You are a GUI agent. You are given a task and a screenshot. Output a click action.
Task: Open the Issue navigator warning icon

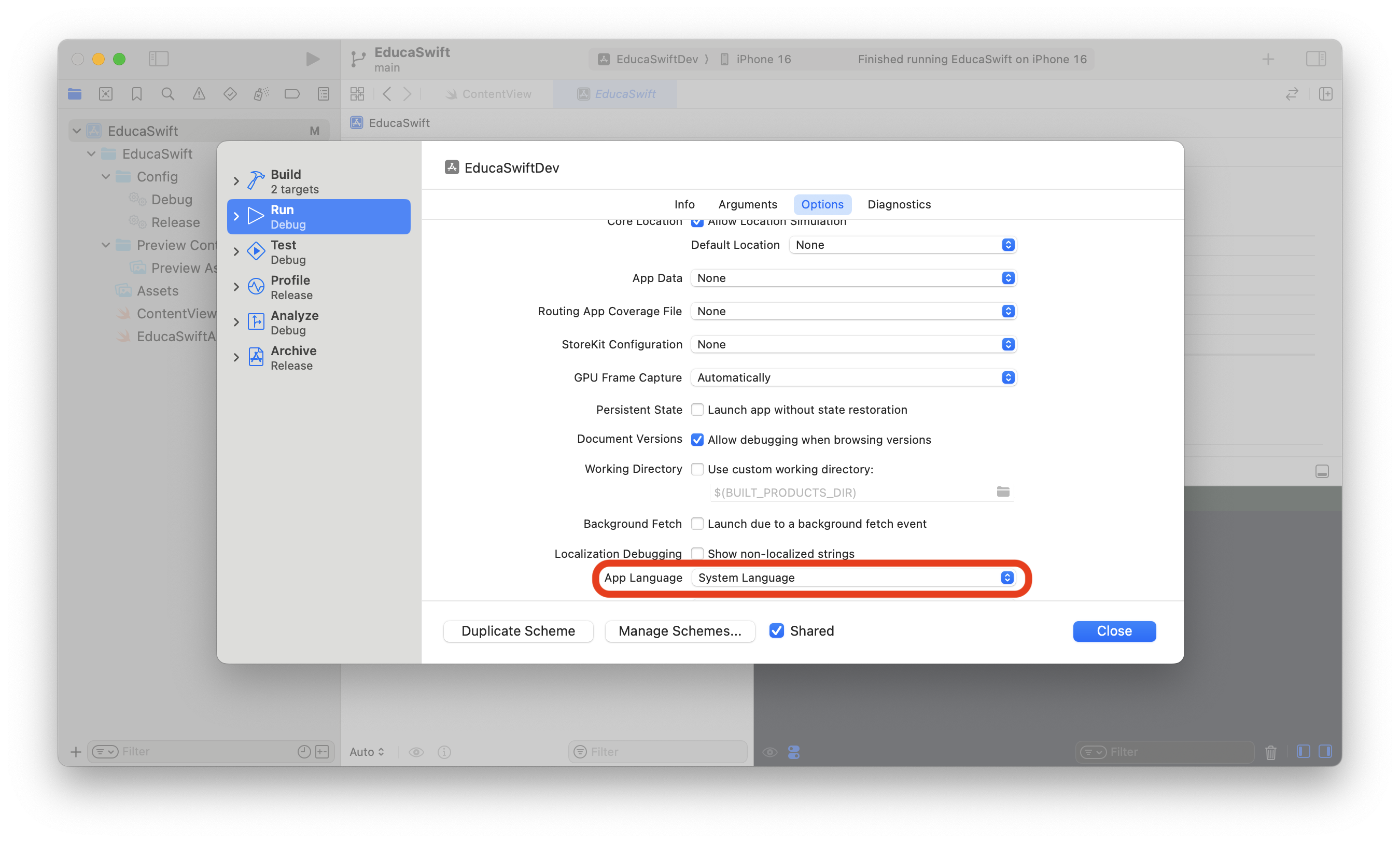tap(199, 94)
